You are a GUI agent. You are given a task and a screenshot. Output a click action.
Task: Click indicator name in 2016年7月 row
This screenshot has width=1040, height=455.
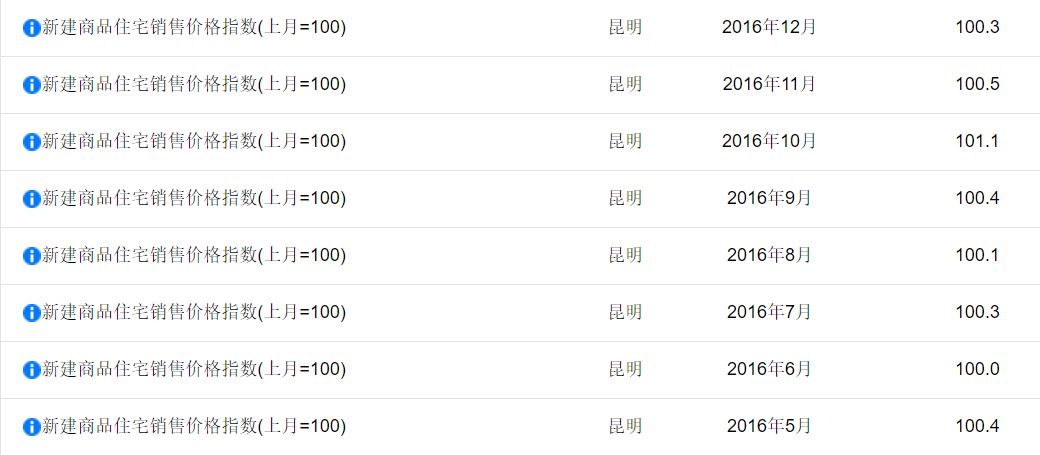(x=194, y=312)
